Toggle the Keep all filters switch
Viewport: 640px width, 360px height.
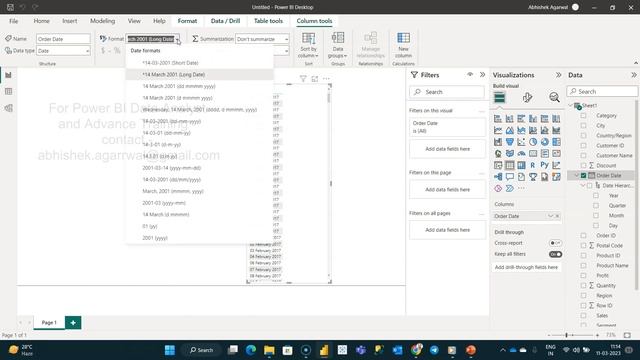pyautogui.click(x=555, y=254)
